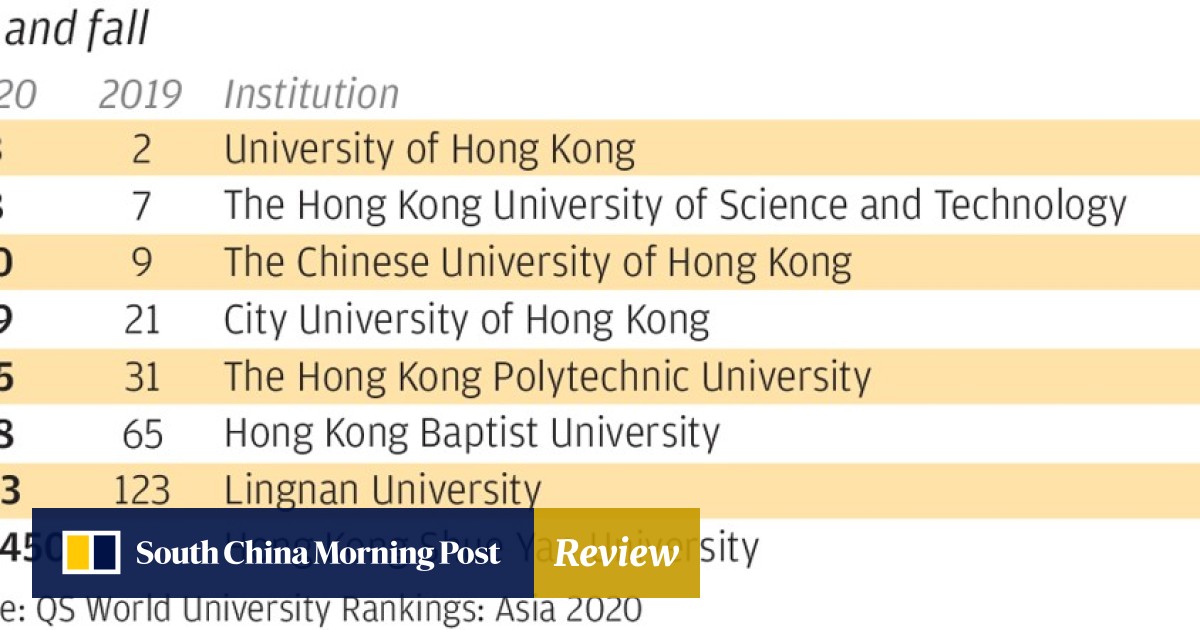Click the South China Morning Post logo icon
This screenshot has height=630, width=1200.
[x=91, y=553]
